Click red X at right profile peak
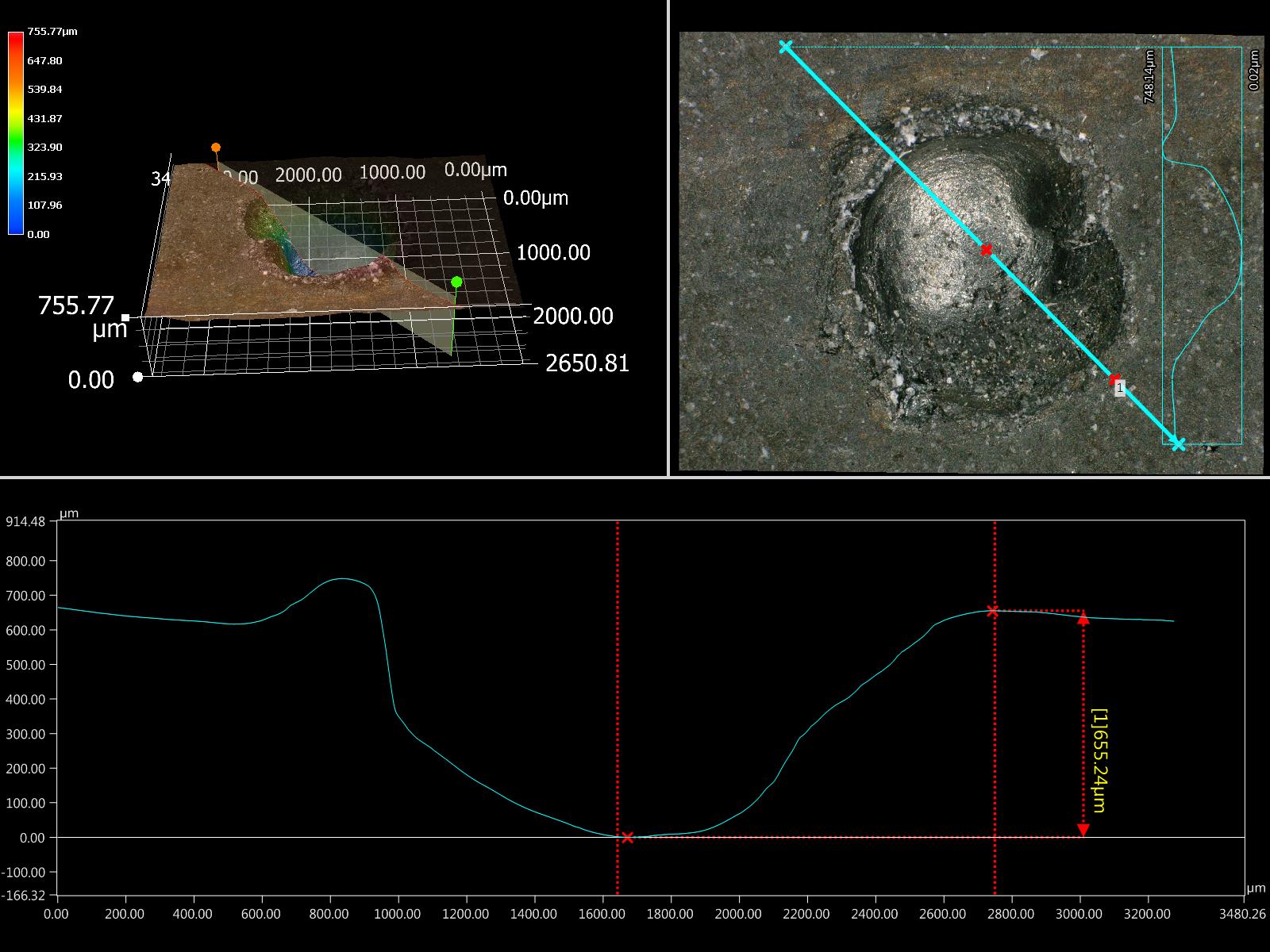 [x=992, y=611]
